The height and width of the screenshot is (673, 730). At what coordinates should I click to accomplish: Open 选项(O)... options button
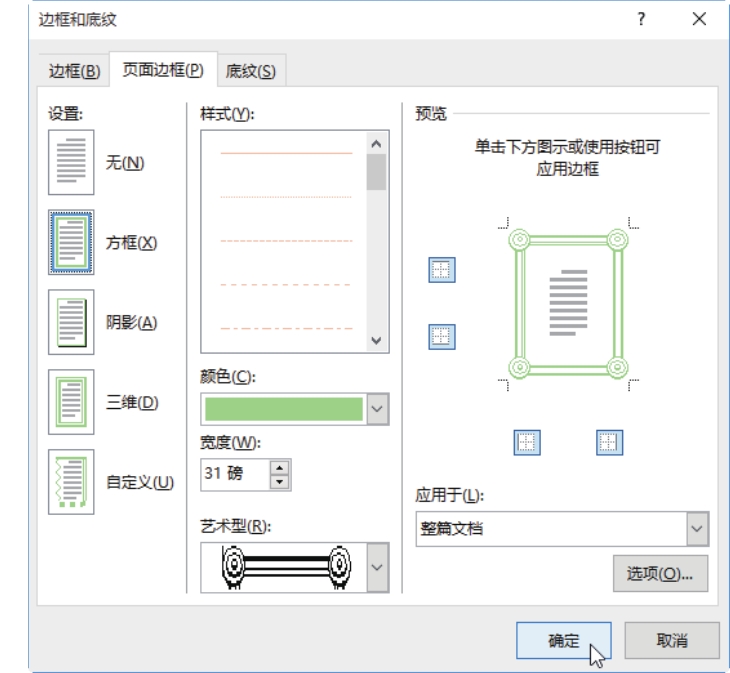[660, 574]
